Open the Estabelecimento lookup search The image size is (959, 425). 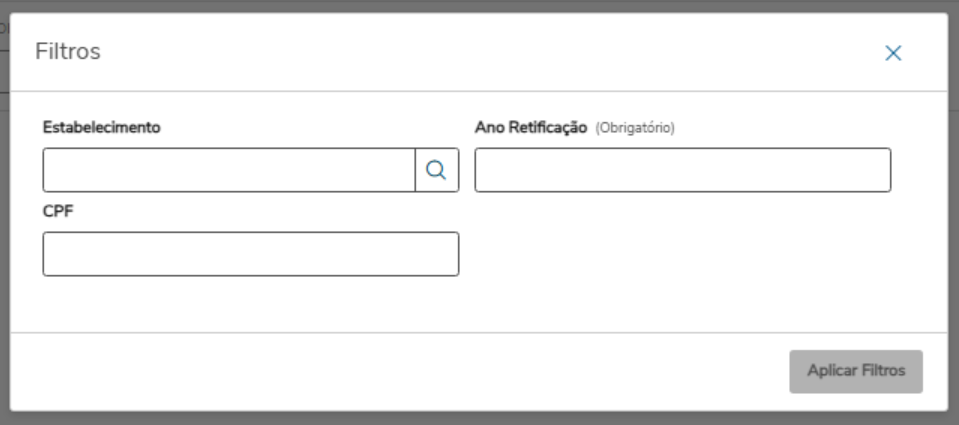(x=436, y=170)
